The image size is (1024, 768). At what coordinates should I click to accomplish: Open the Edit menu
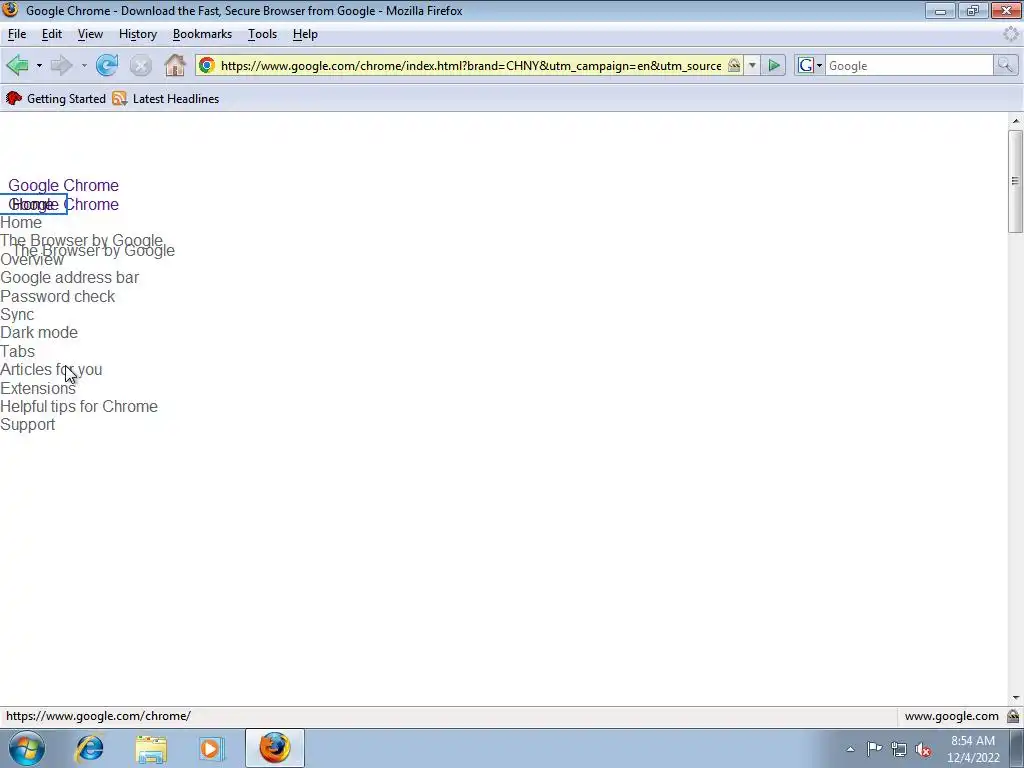coord(52,34)
